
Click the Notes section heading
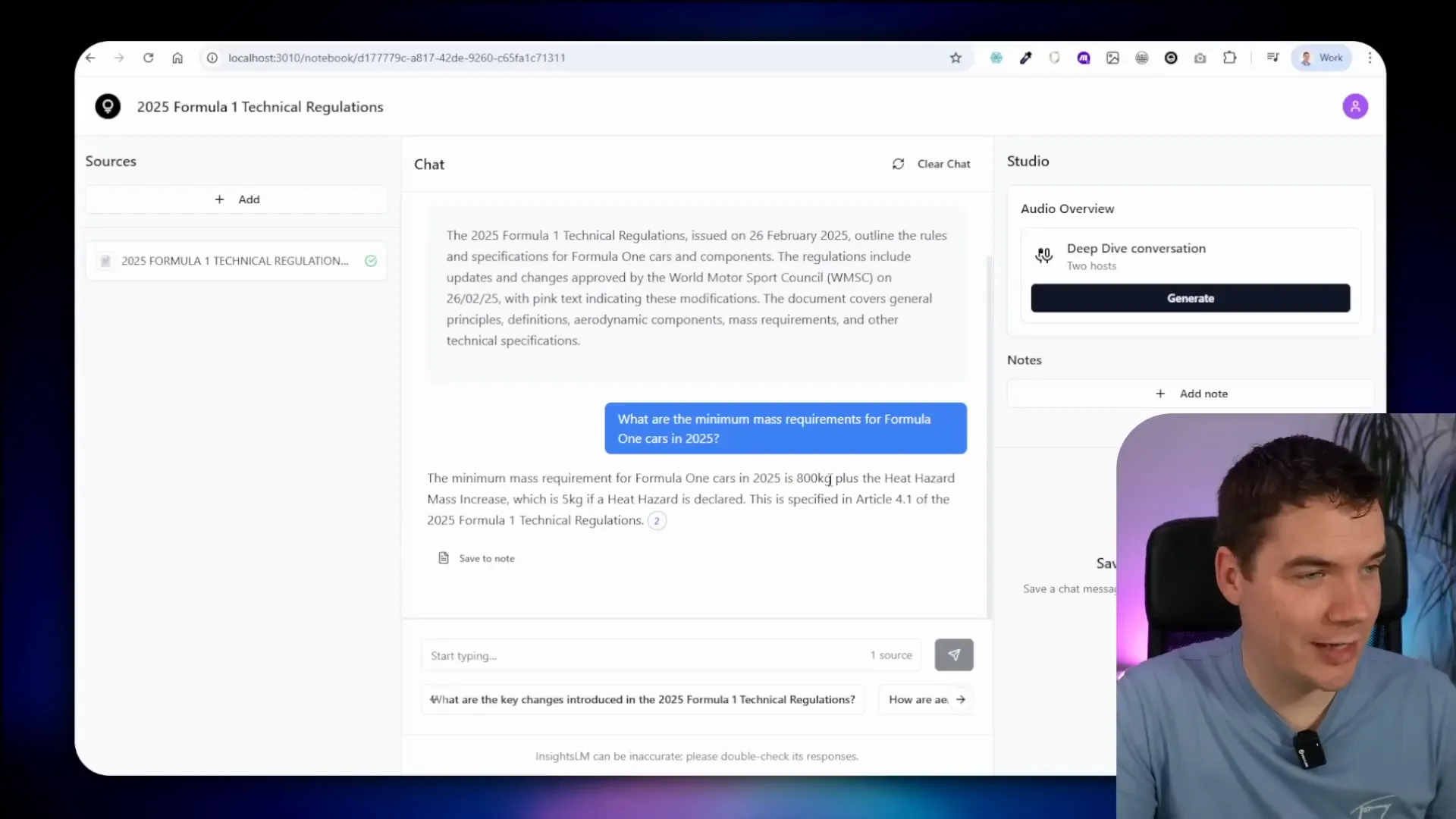pyautogui.click(x=1024, y=360)
